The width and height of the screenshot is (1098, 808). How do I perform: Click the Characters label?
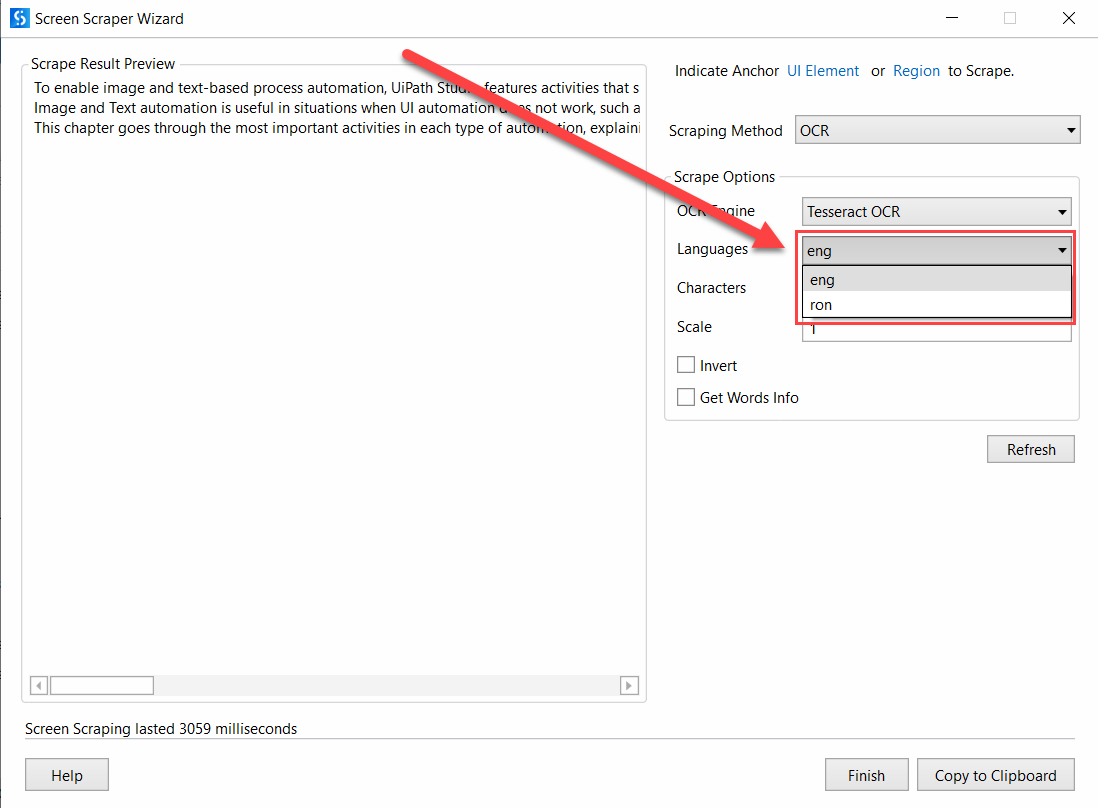click(711, 288)
